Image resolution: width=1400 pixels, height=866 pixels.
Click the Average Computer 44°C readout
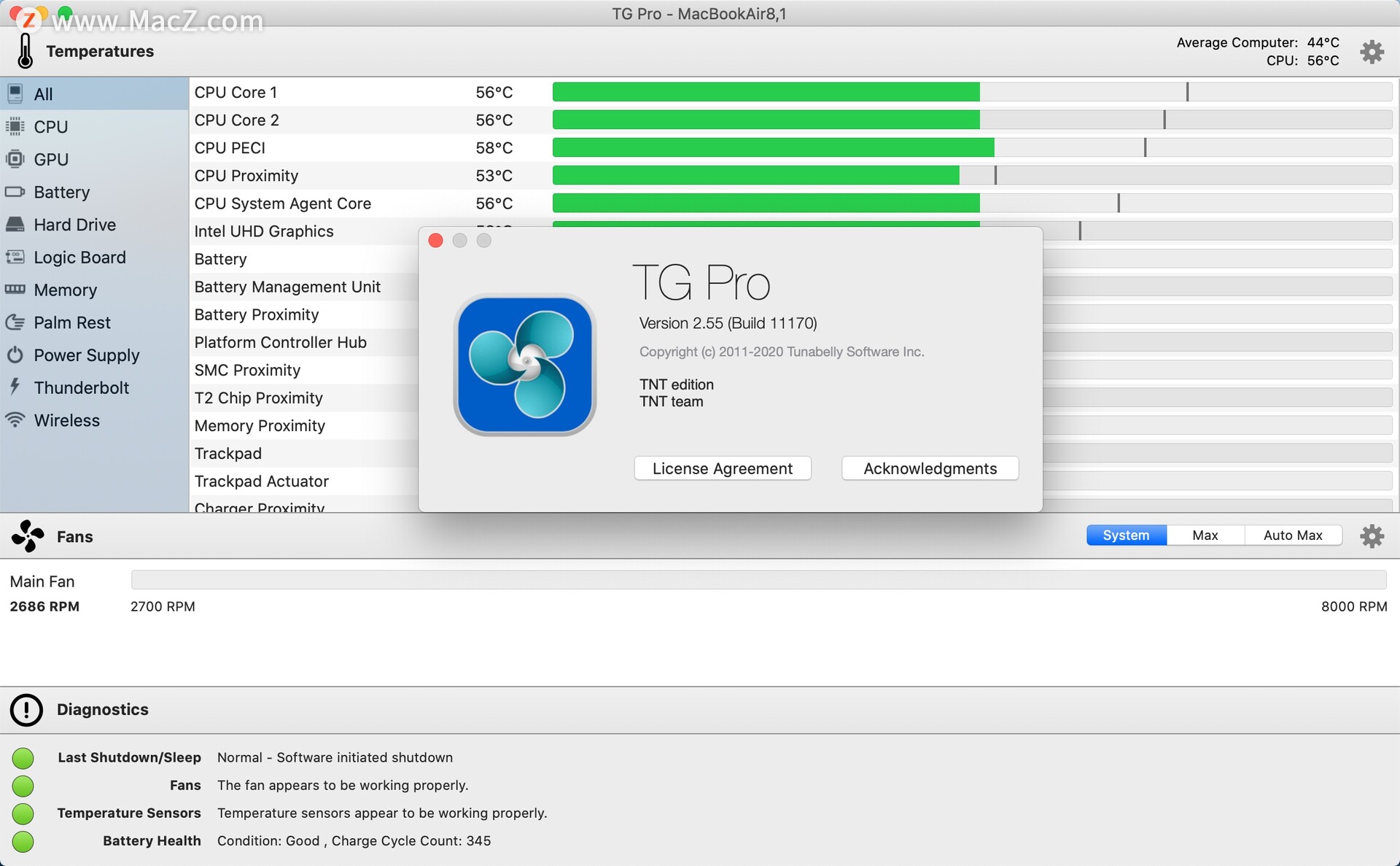tap(1258, 42)
